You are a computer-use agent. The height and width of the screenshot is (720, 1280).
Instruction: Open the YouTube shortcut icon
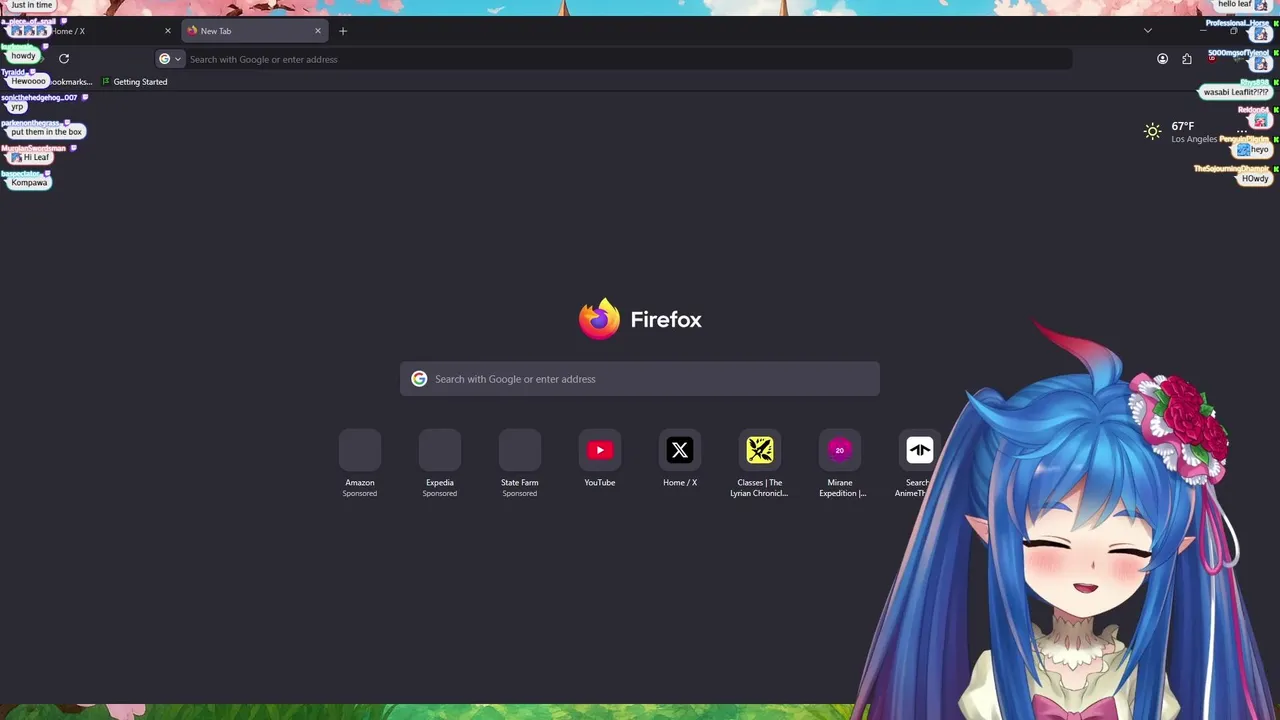tap(600, 450)
